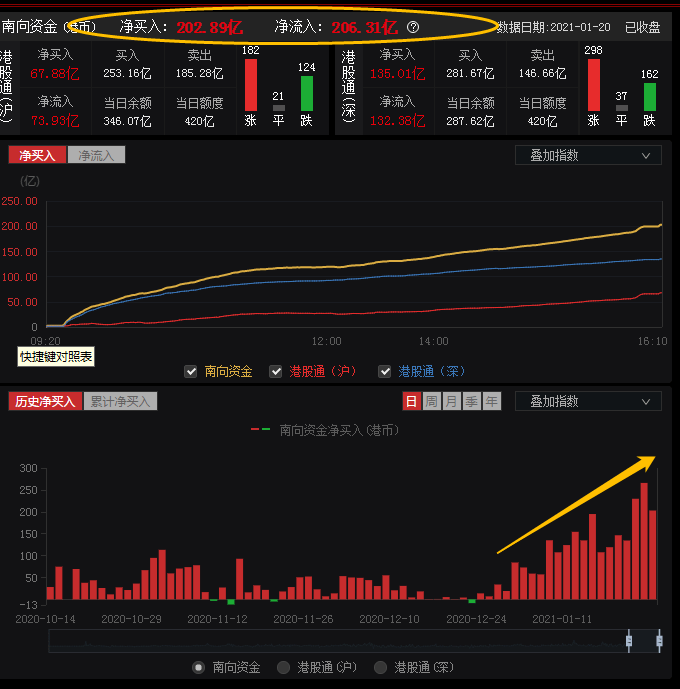This screenshot has height=689, width=680.
Task: Click the 深 净买入 135.01亿 value
Action: click(398, 73)
